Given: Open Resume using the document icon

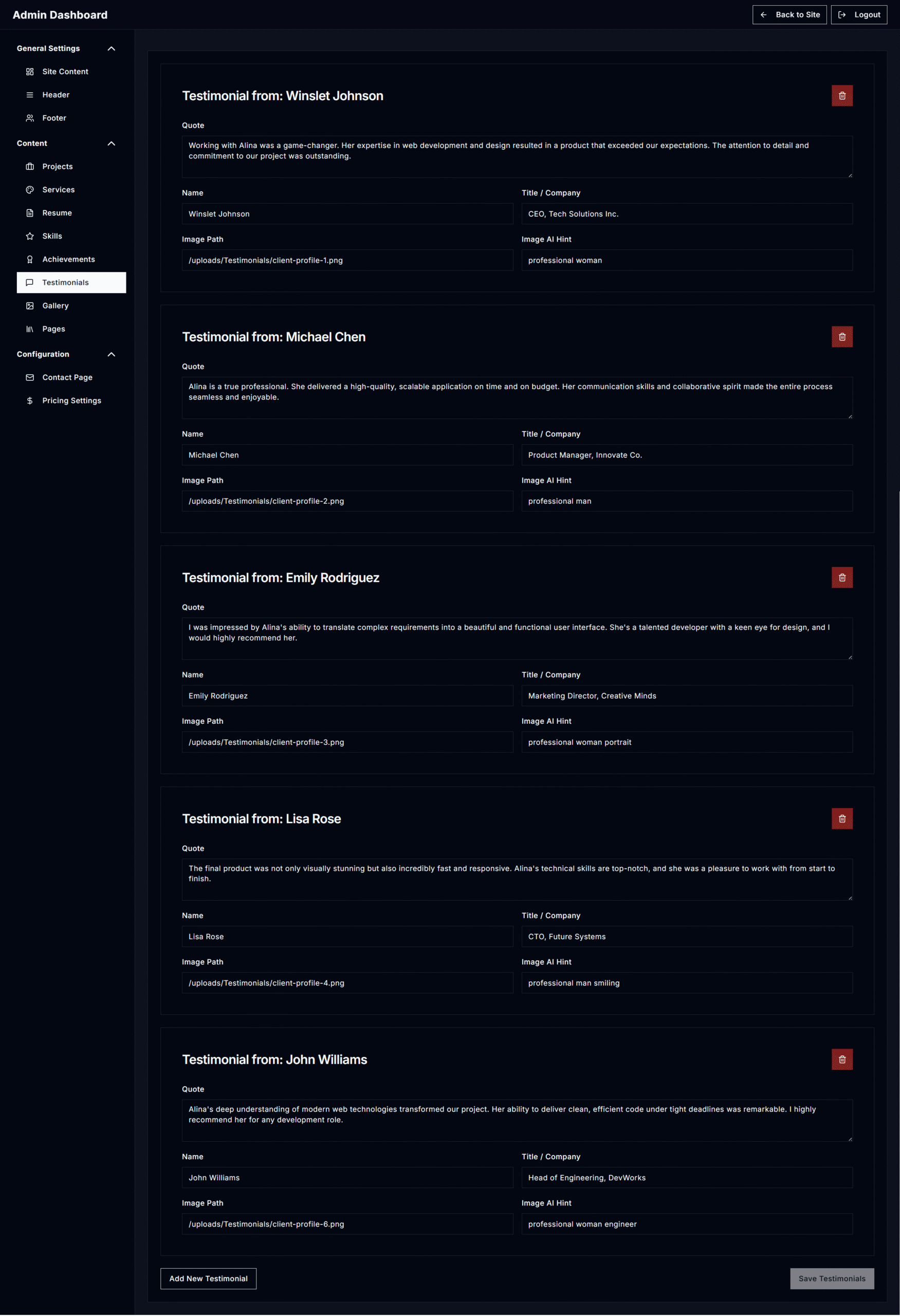Looking at the screenshot, I should click(x=30, y=212).
